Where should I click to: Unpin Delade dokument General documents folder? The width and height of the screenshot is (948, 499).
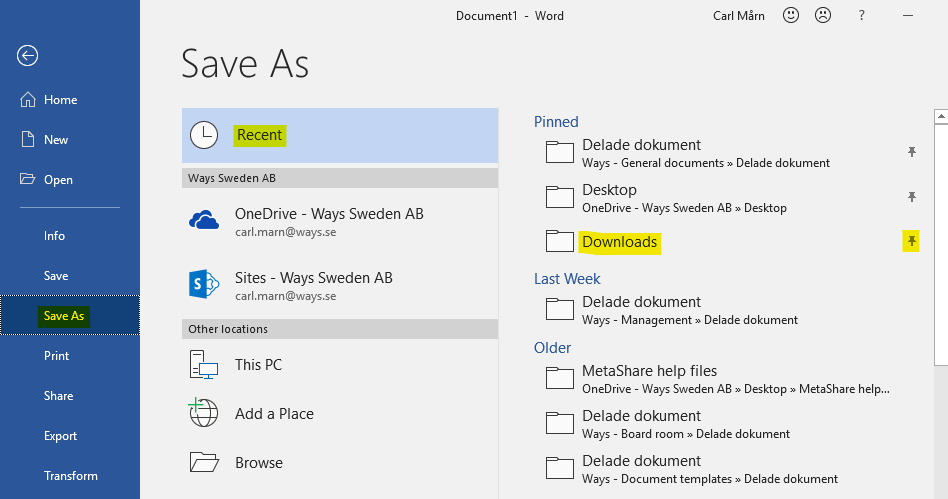[912, 152]
